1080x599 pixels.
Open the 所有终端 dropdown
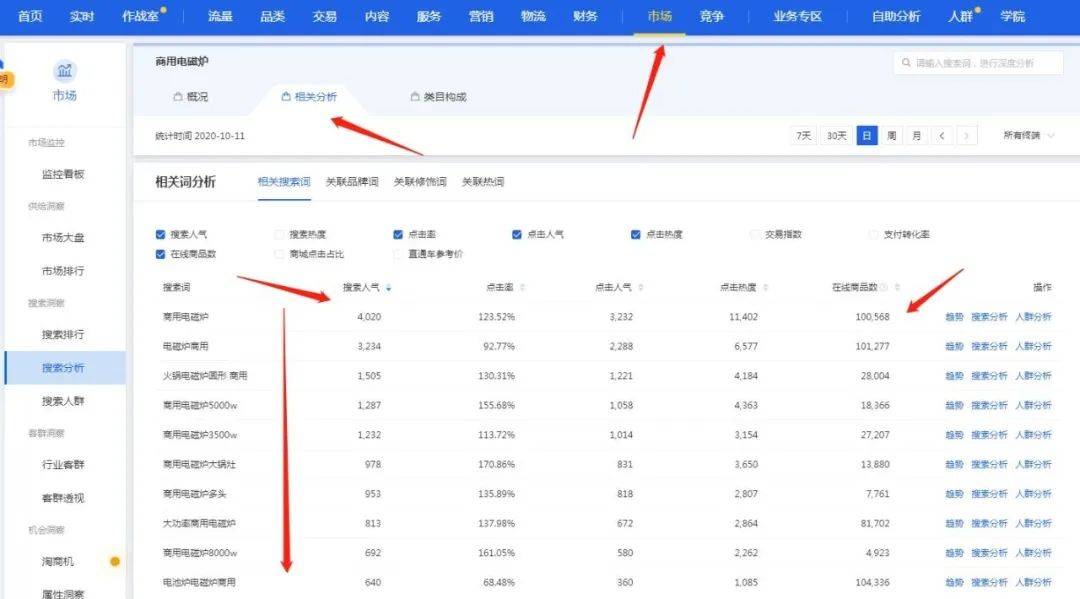pos(1029,136)
